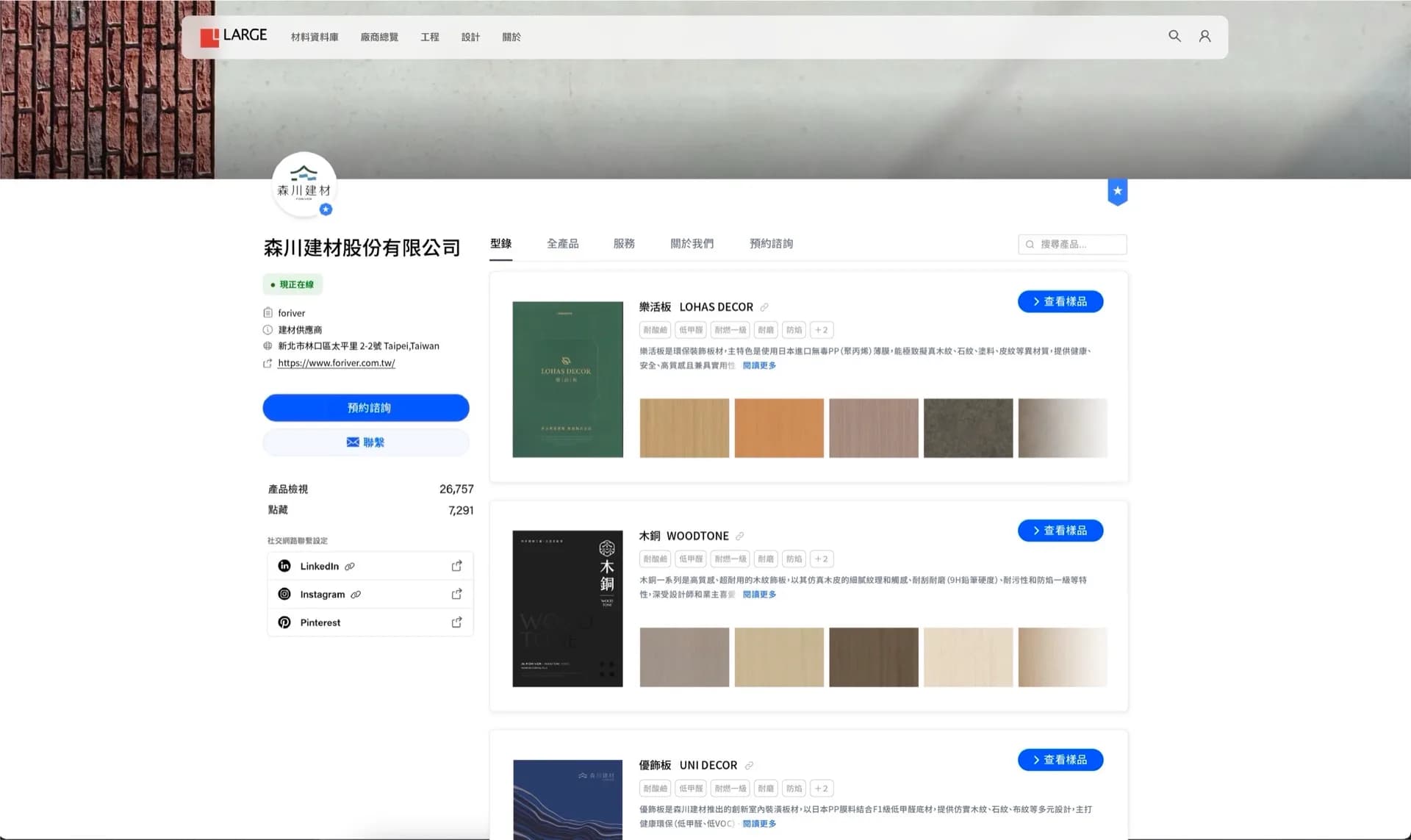The height and width of the screenshot is (840, 1411).
Task: Click the Instagram logo icon
Action: [x=284, y=594]
